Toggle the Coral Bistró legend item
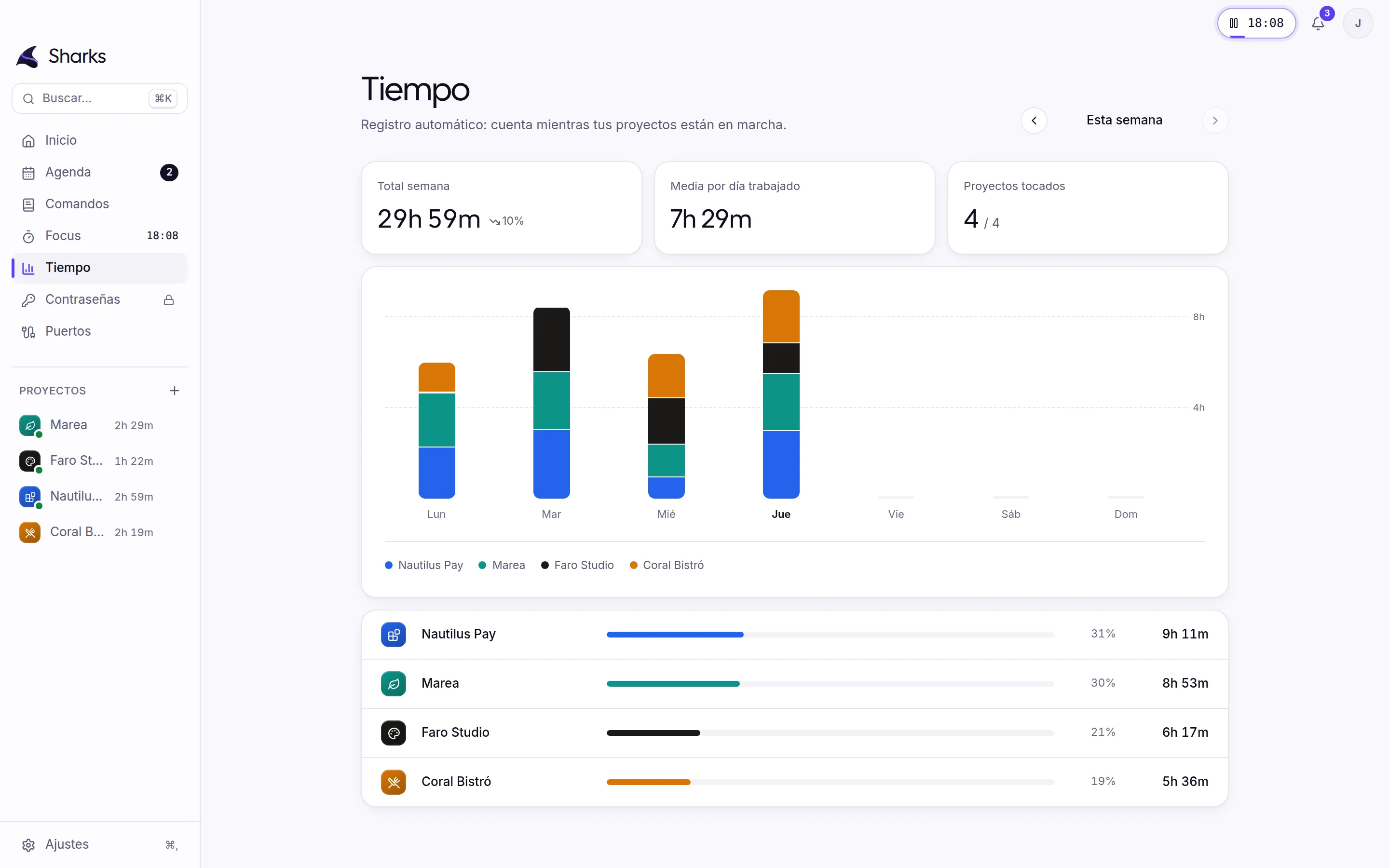This screenshot has width=1389, height=868. click(x=667, y=566)
